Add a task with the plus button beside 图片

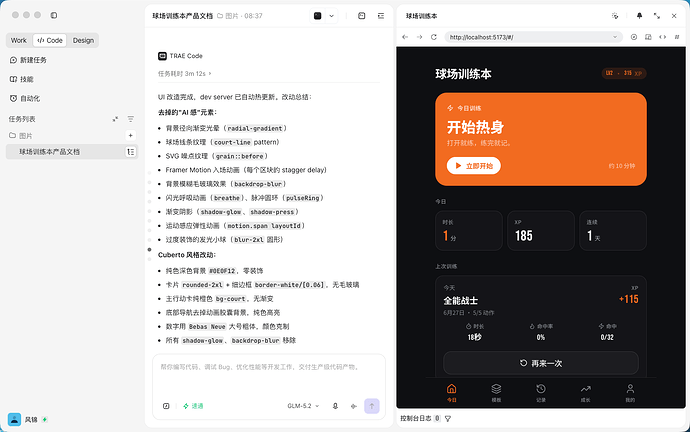[130, 135]
